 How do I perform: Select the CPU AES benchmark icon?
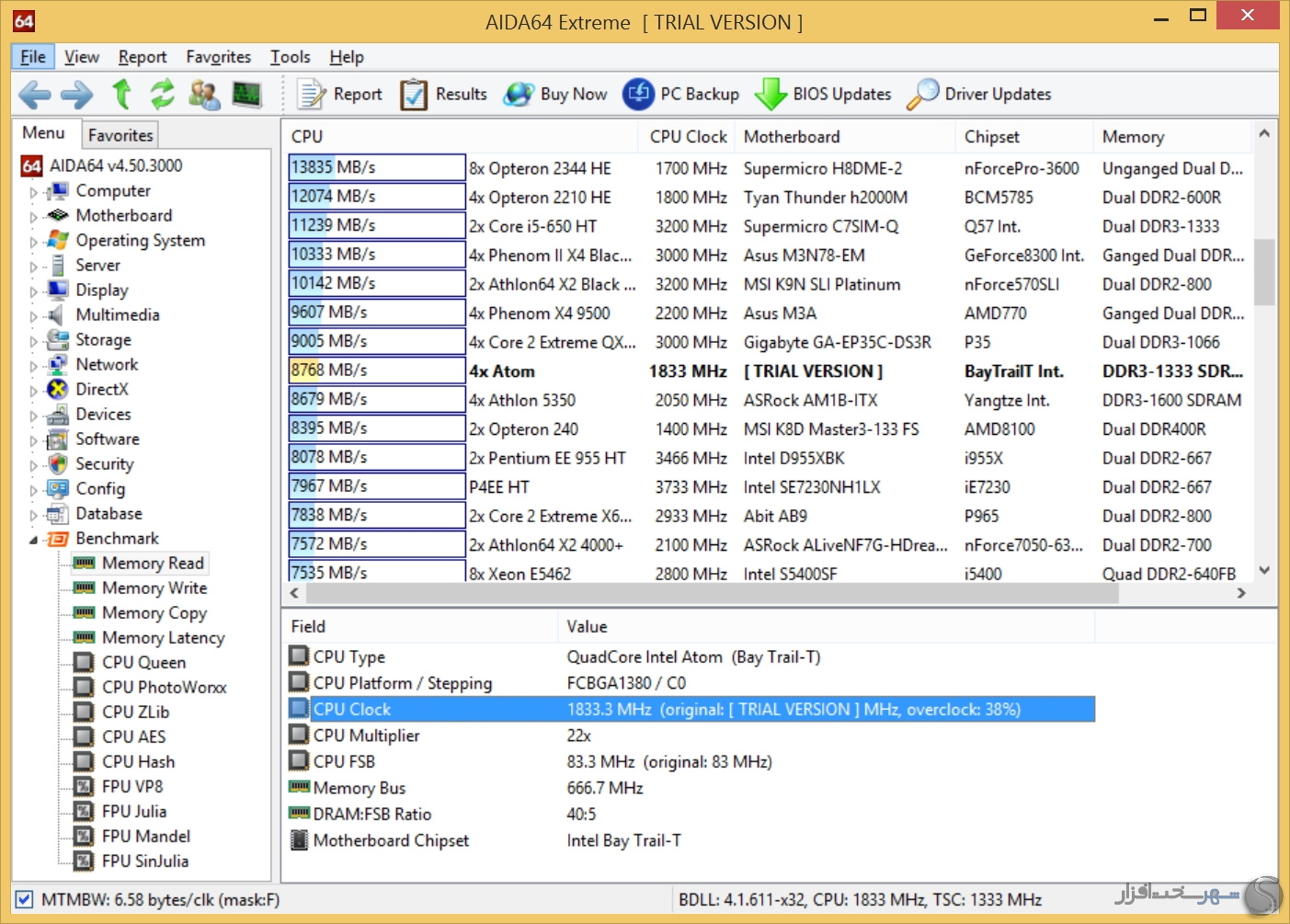tap(85, 736)
